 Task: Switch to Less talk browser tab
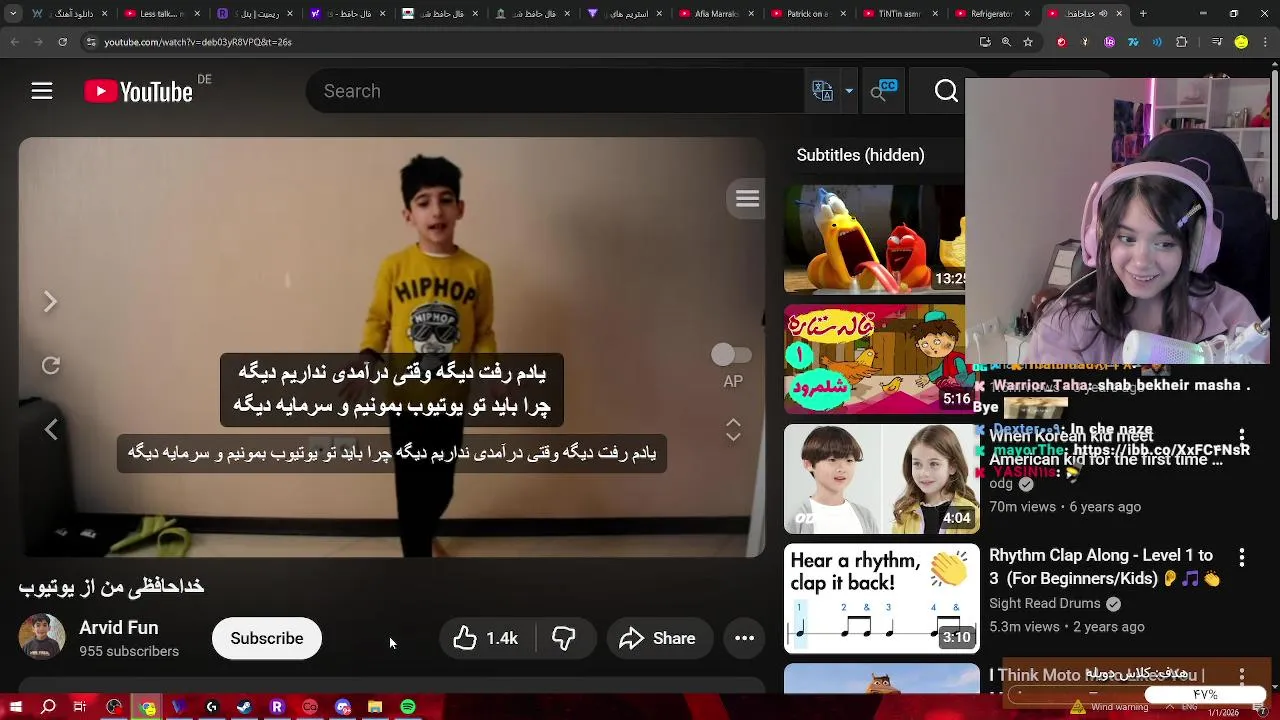point(161,14)
